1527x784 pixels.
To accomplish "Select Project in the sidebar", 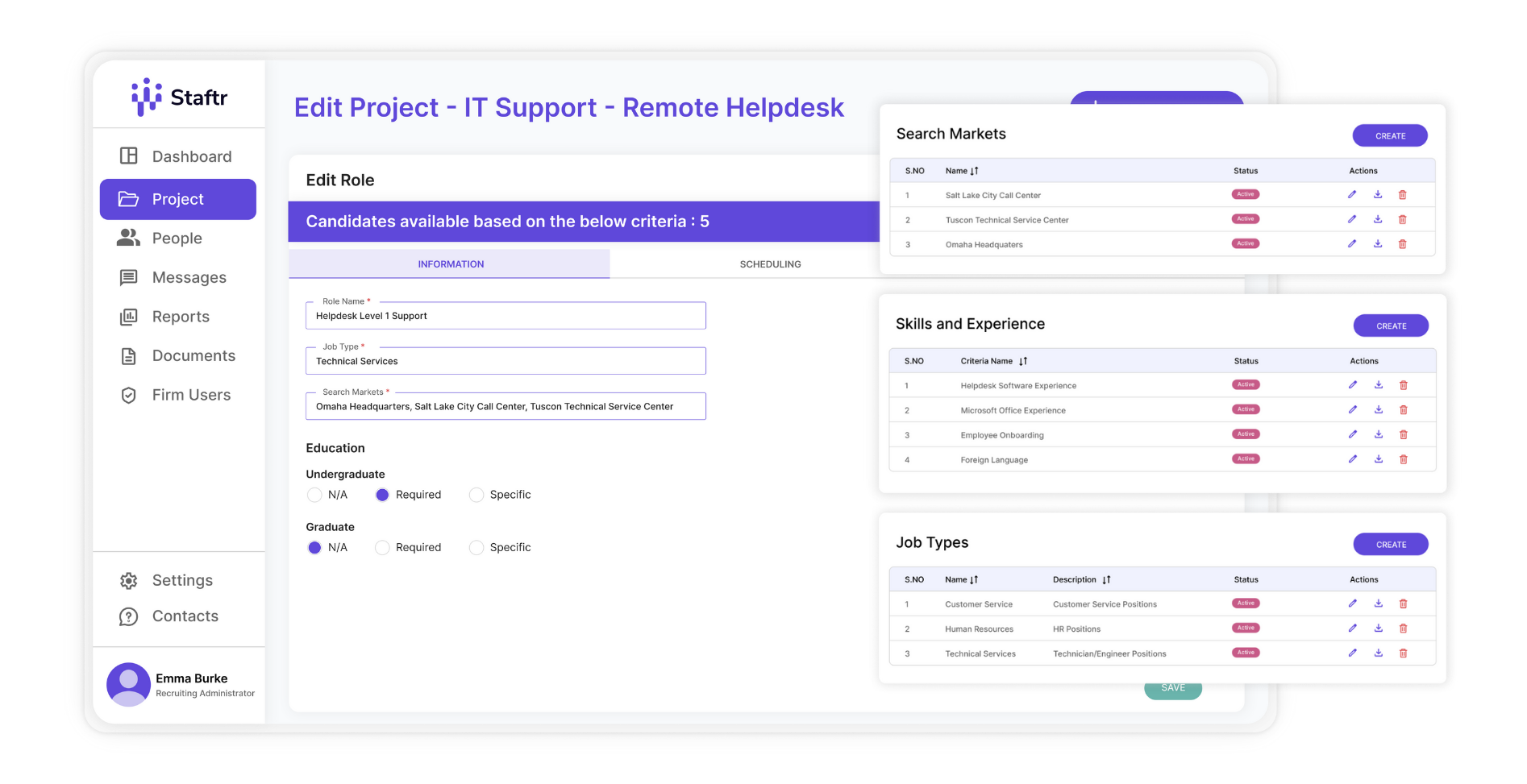I will [178, 199].
